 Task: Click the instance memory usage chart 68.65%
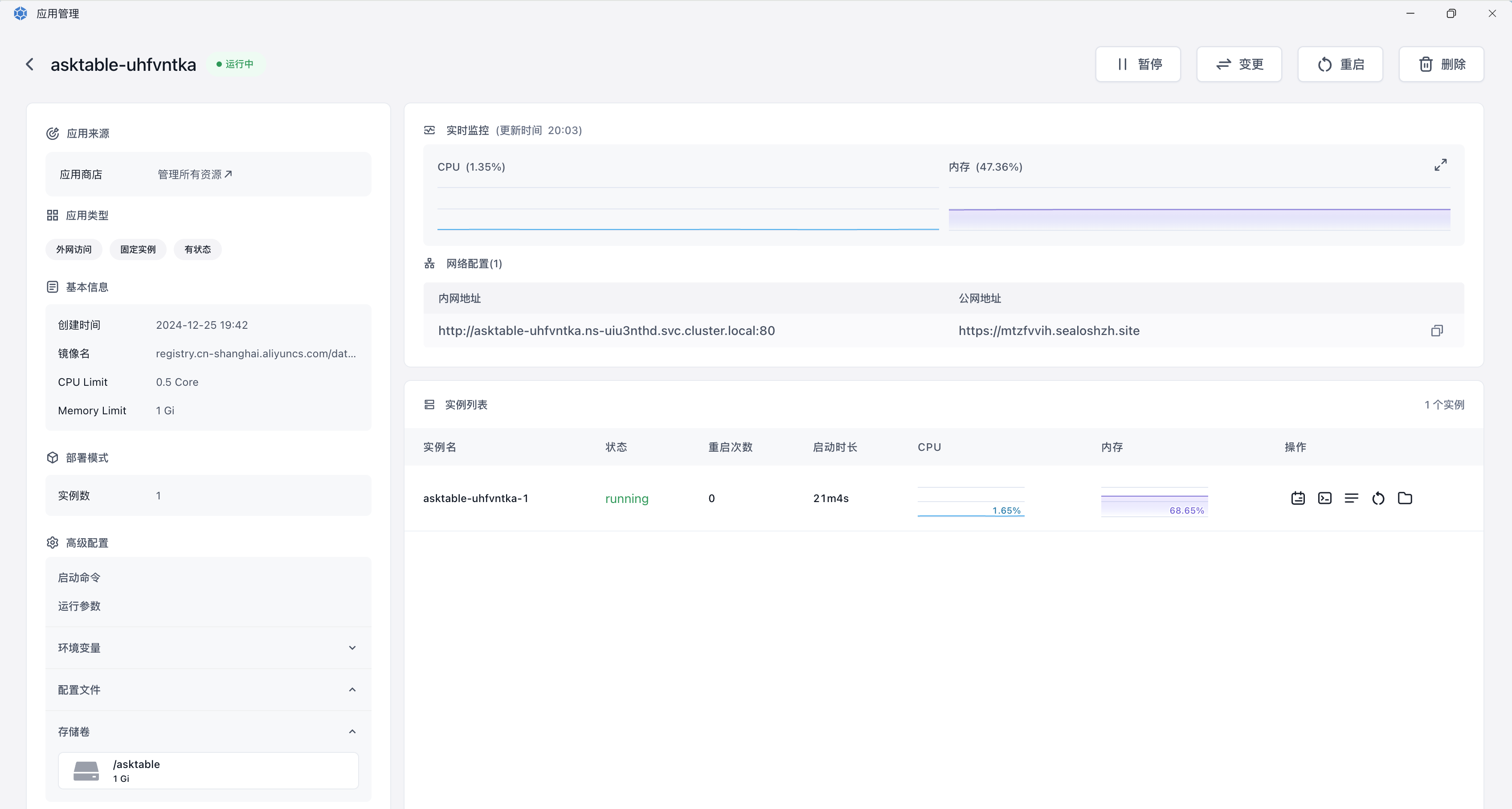coord(1154,503)
